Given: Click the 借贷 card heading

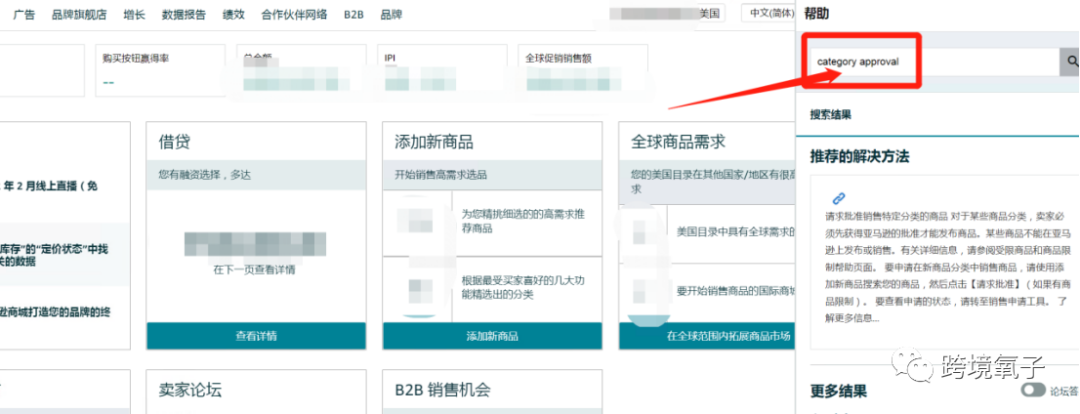Looking at the screenshot, I should tap(175, 143).
